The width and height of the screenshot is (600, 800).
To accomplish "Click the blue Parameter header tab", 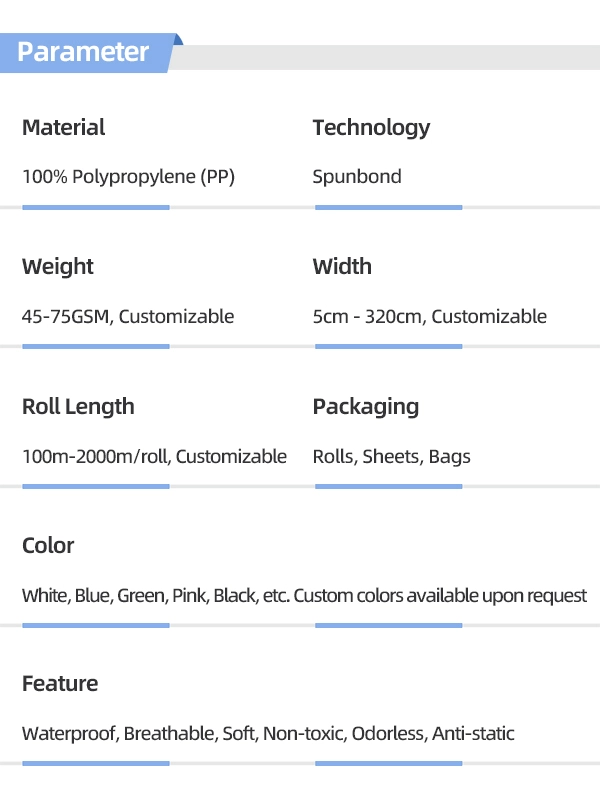I will pos(85,52).
